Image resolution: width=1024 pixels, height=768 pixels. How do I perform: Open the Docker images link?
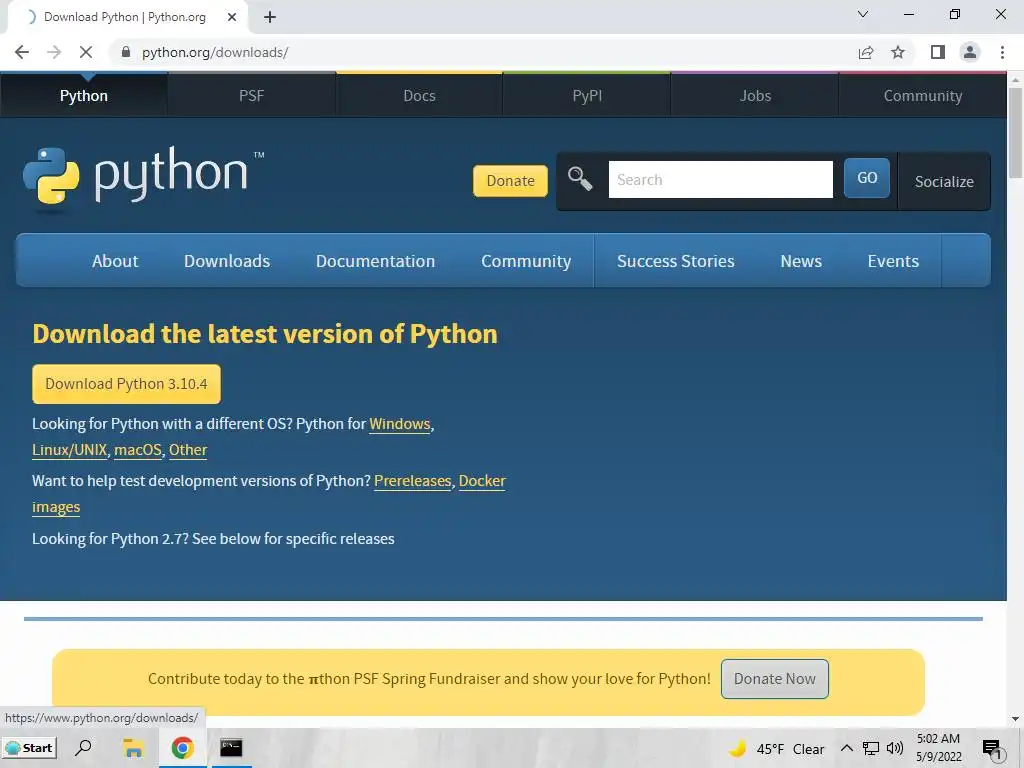click(x=482, y=481)
